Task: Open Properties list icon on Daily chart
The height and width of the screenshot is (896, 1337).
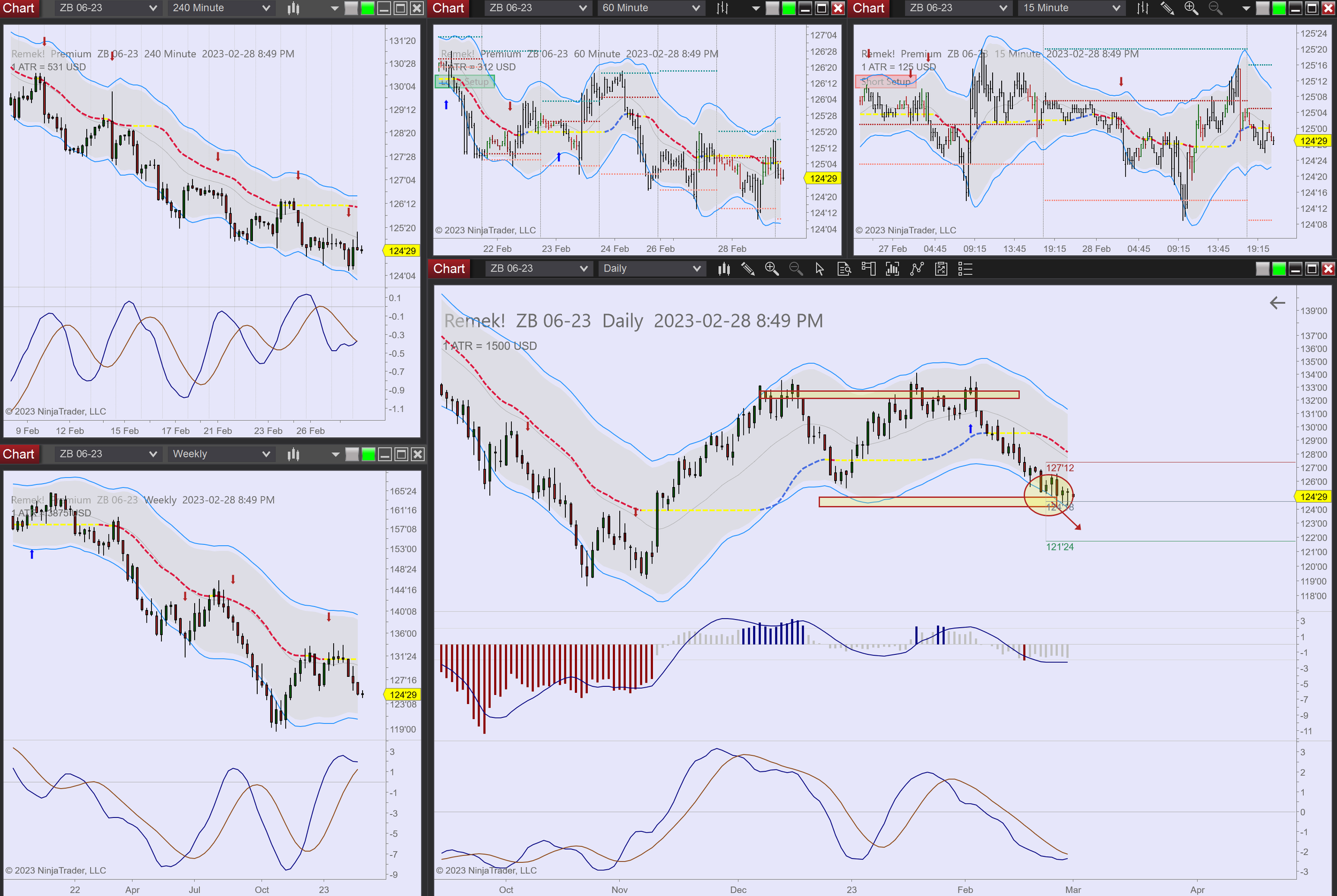Action: point(965,268)
